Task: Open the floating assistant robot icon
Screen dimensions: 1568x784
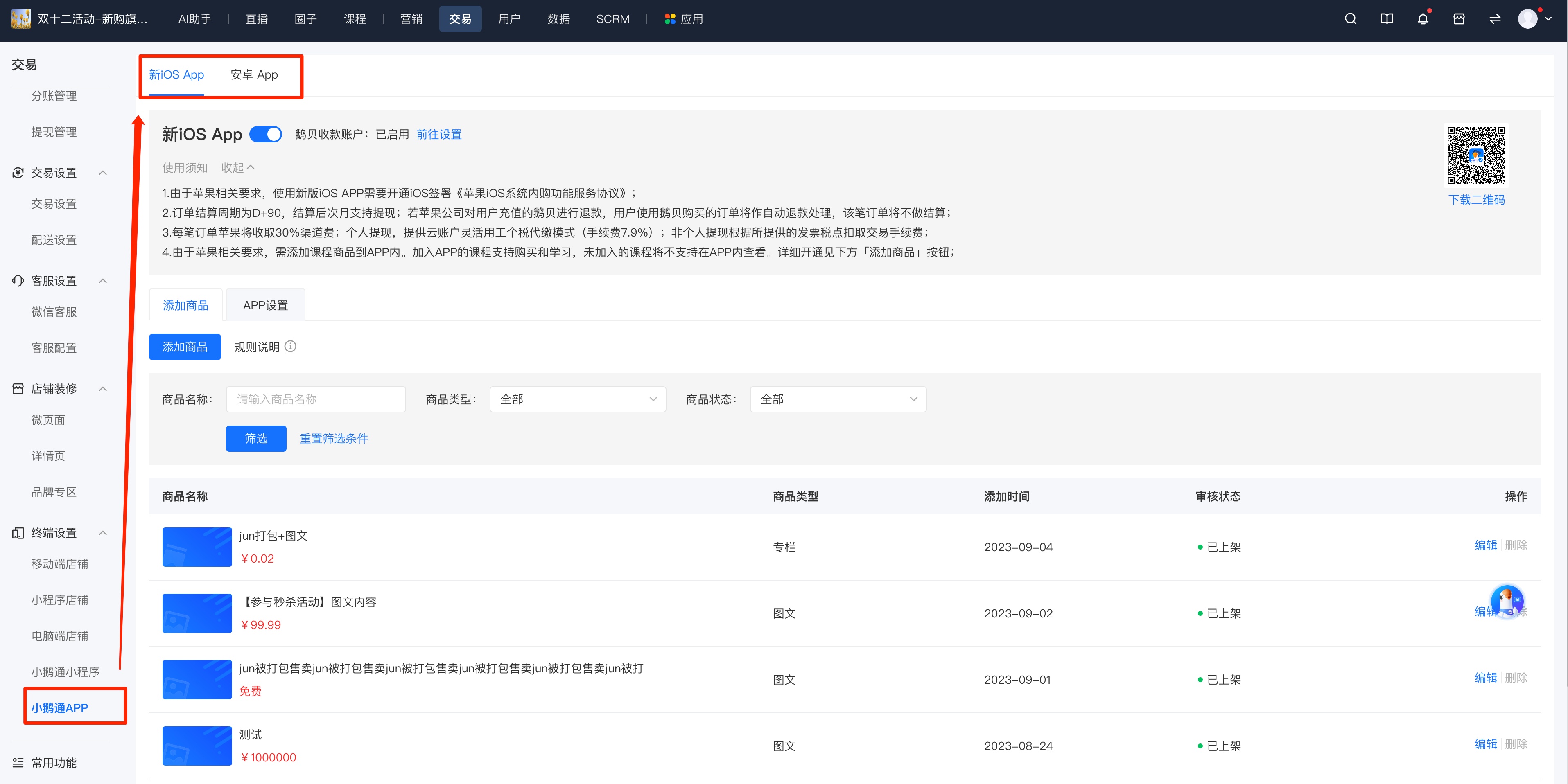Action: [1507, 602]
